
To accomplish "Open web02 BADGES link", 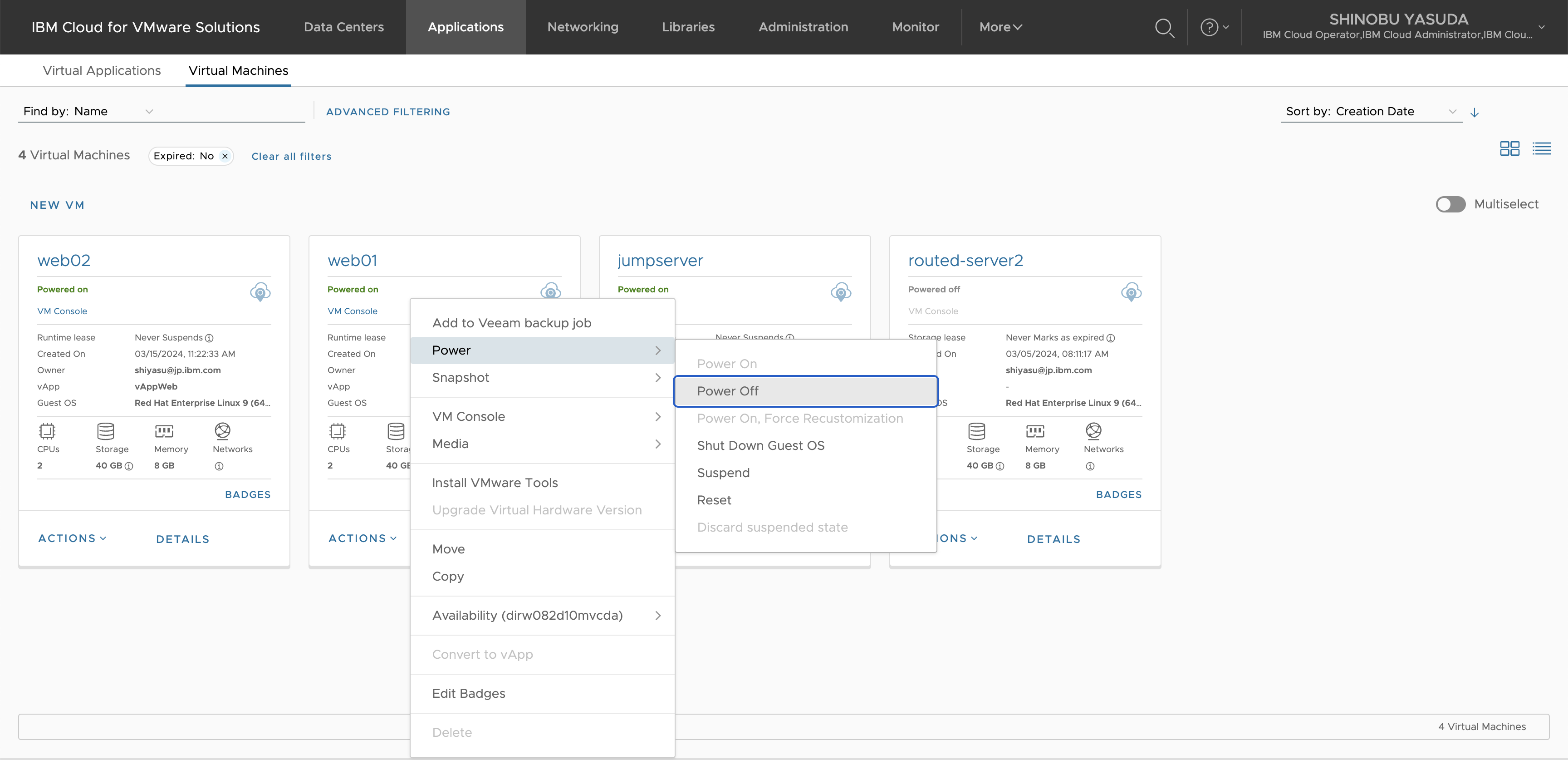I will (248, 494).
